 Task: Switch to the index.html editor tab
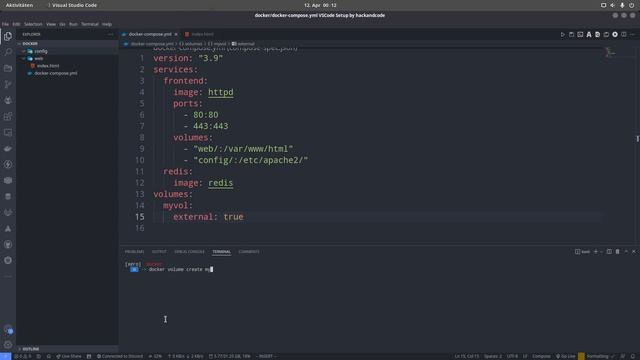(x=200, y=34)
